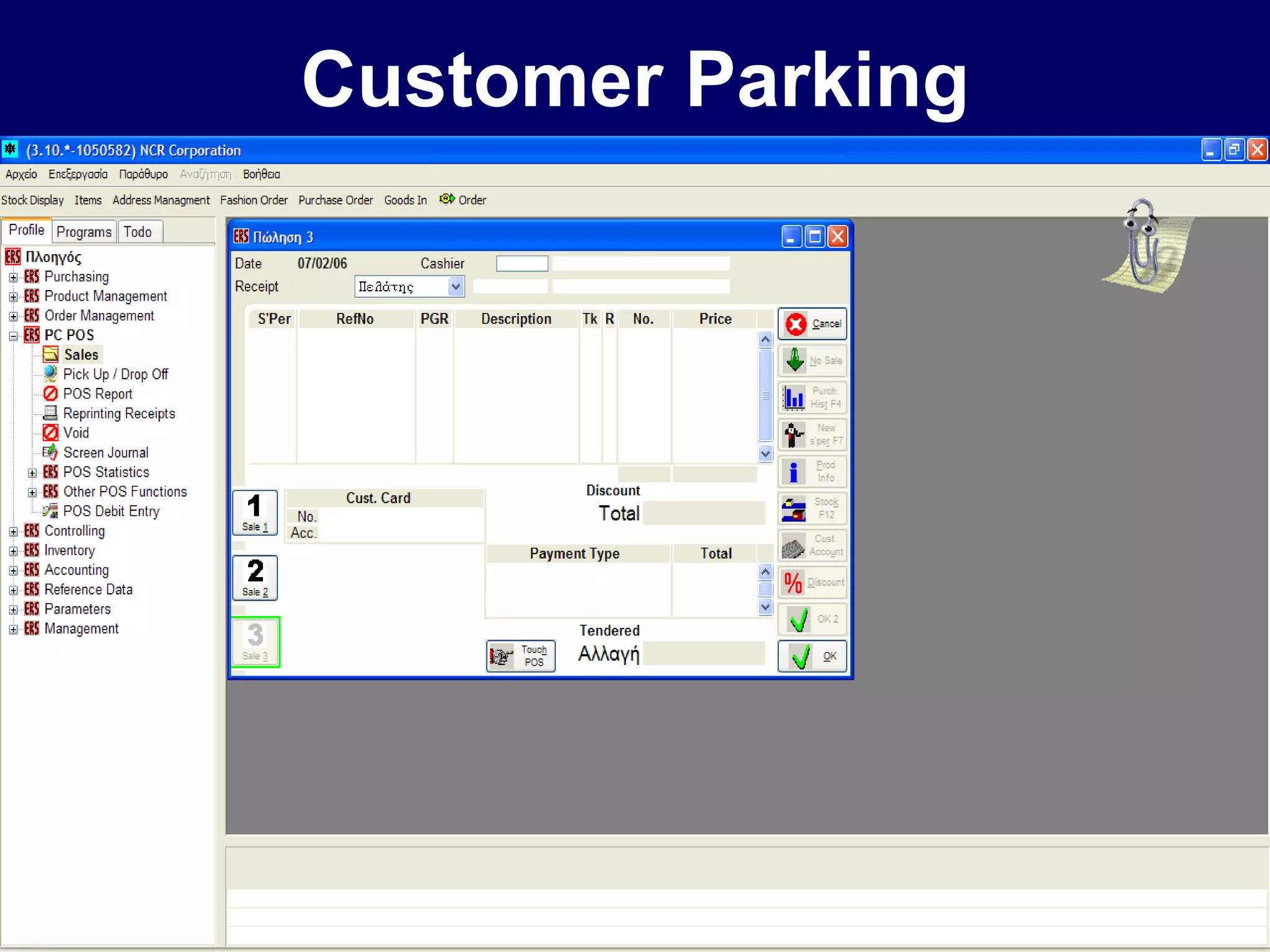Image resolution: width=1270 pixels, height=952 pixels.
Task: Click the items table scrollbar thumb
Action: pos(765,395)
